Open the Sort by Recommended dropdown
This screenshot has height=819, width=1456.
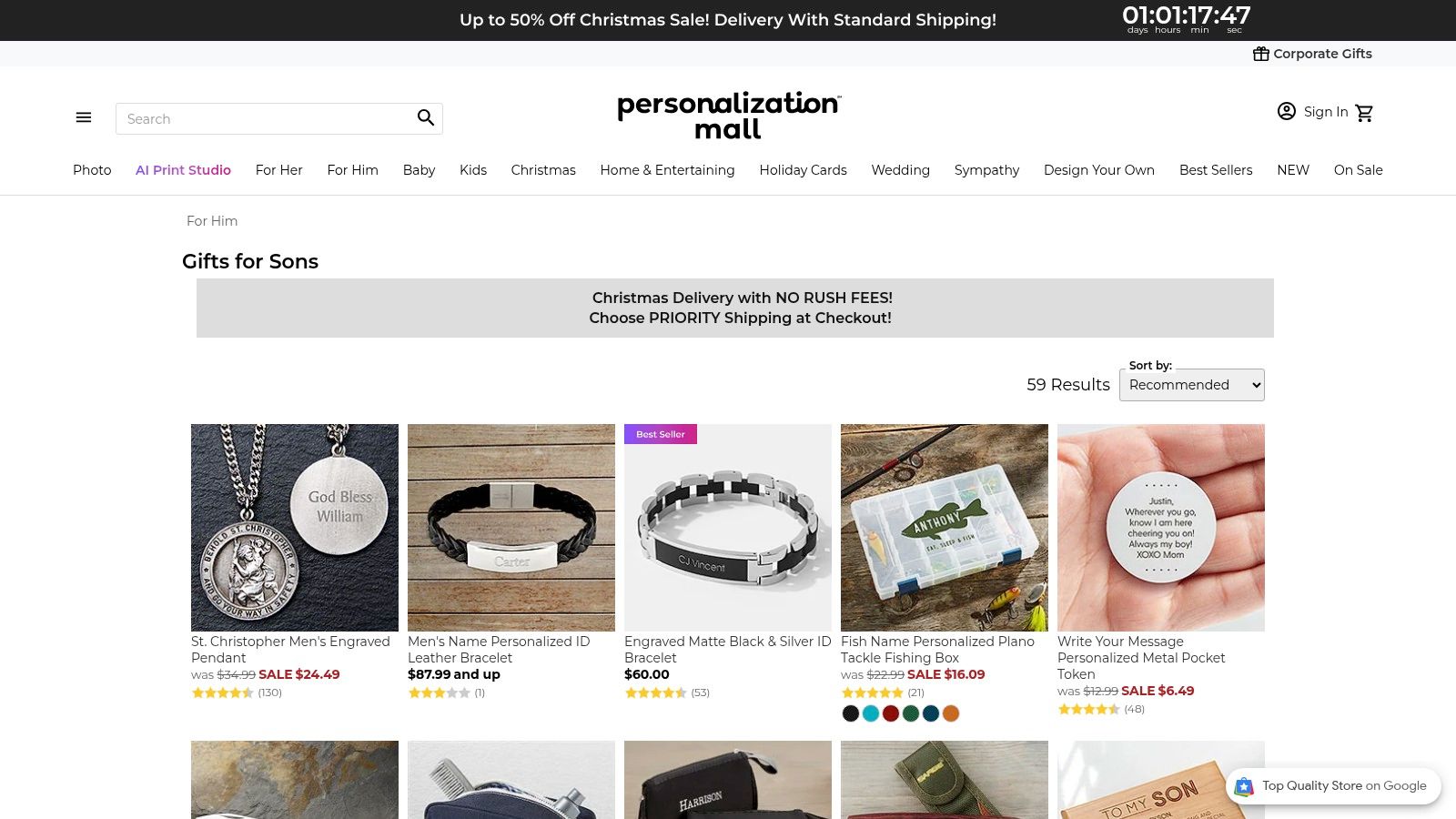[1192, 384]
